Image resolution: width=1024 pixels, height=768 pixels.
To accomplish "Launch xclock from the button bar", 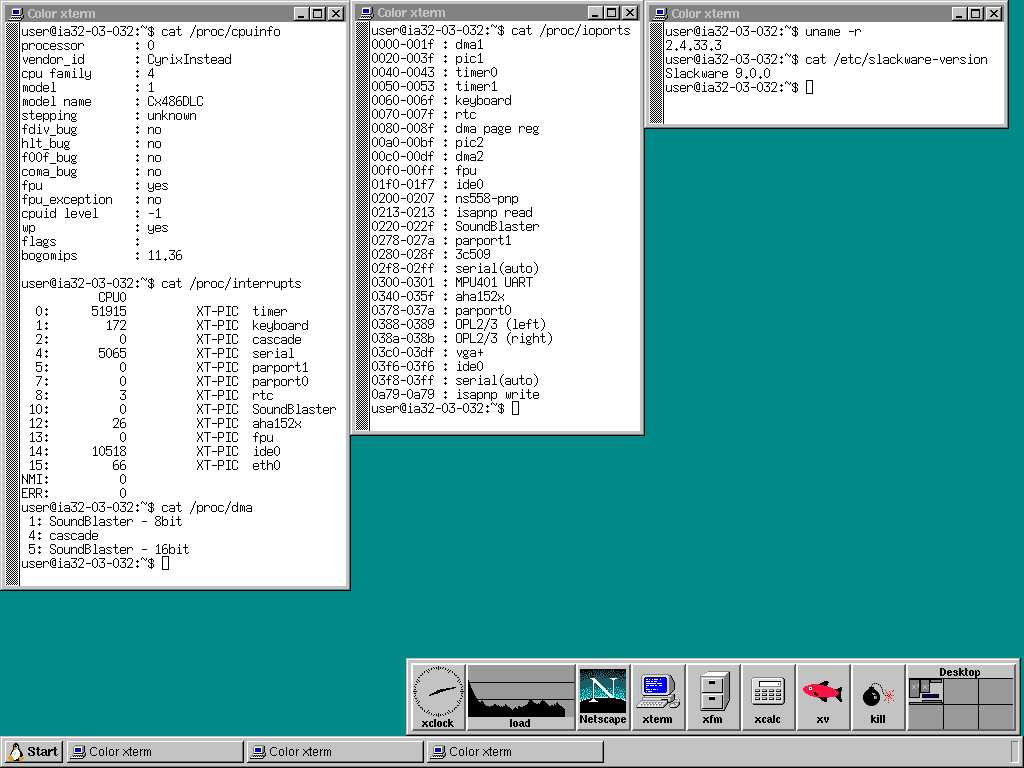I will [438, 697].
